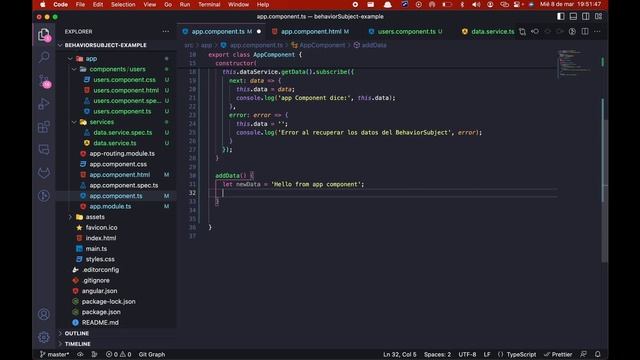Expand the OUTLINE section

(77, 333)
